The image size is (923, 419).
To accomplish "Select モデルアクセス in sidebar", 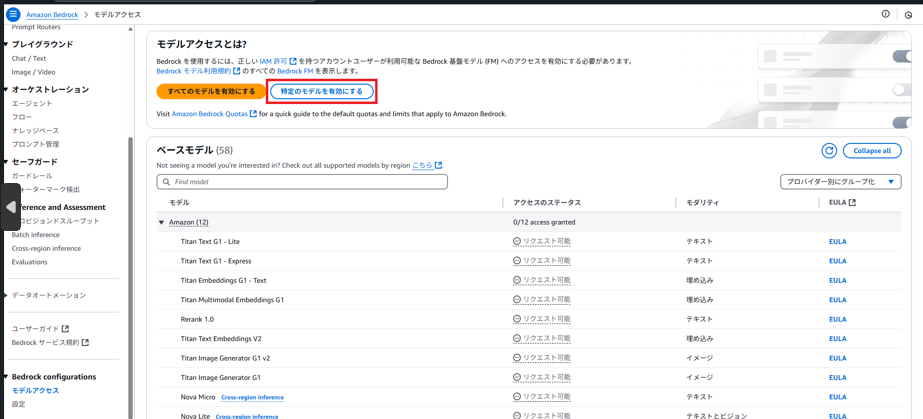I will [x=35, y=391].
